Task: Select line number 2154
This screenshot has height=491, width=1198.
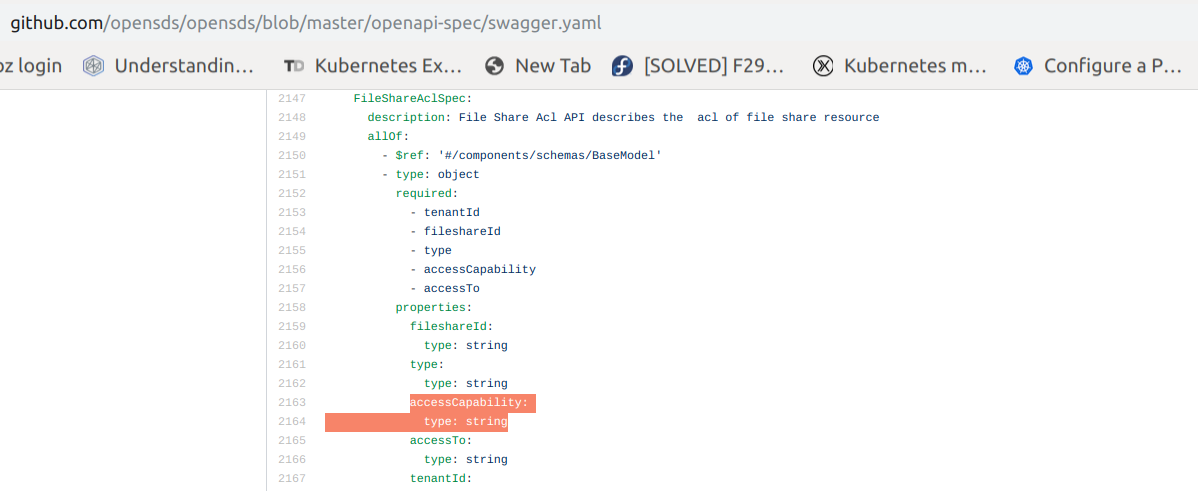Action: (292, 231)
